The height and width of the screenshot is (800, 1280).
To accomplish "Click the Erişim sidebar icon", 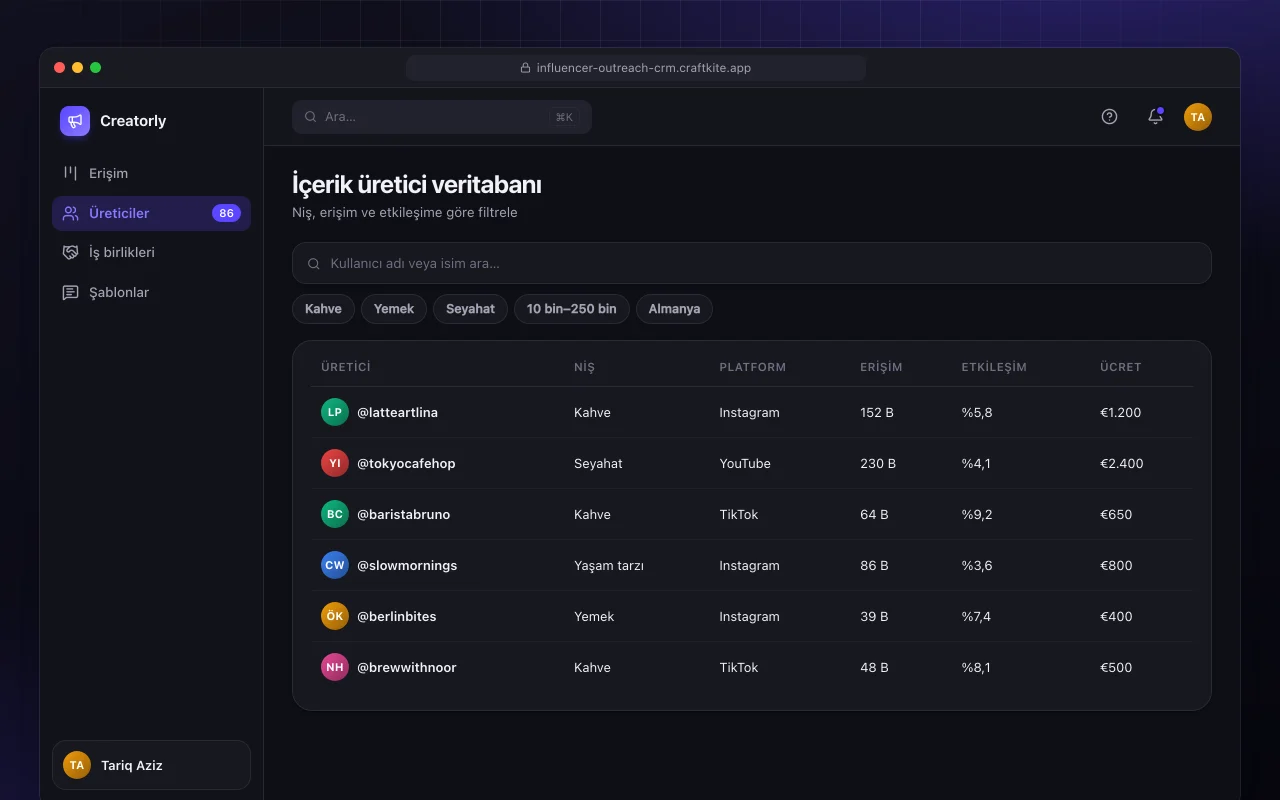I will point(70,173).
